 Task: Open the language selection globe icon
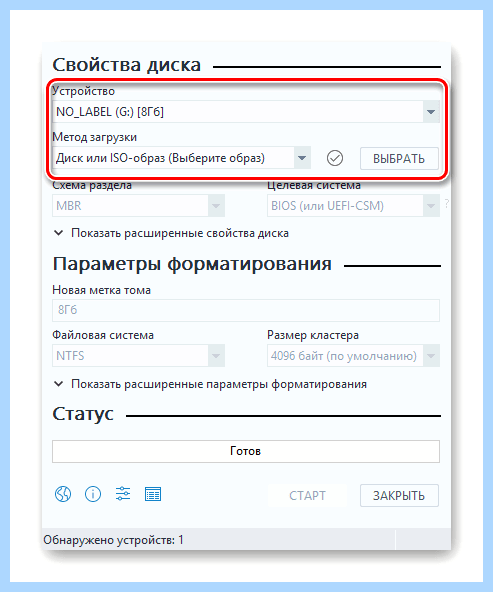63,494
